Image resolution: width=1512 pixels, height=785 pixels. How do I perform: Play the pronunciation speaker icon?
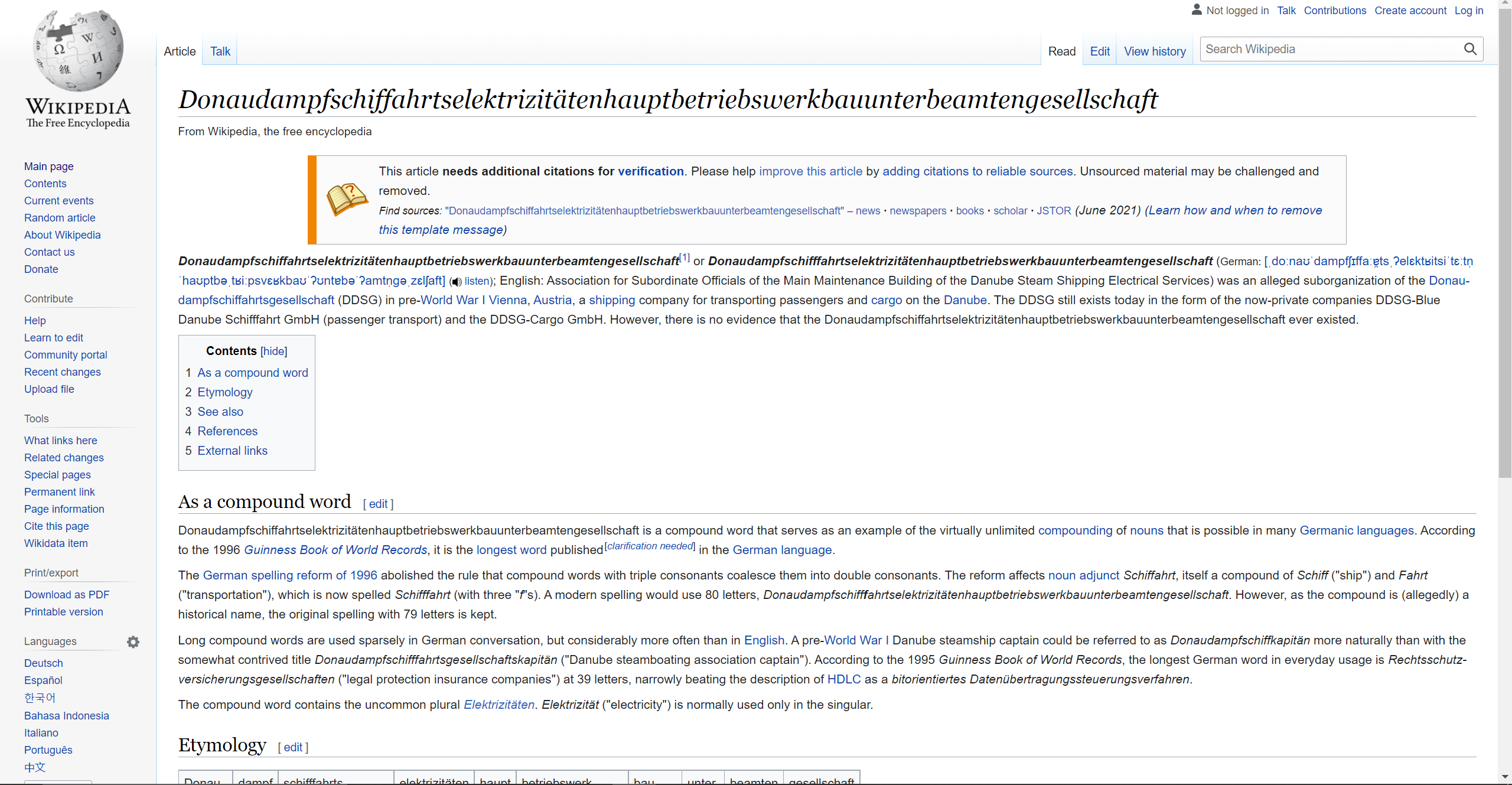(456, 282)
